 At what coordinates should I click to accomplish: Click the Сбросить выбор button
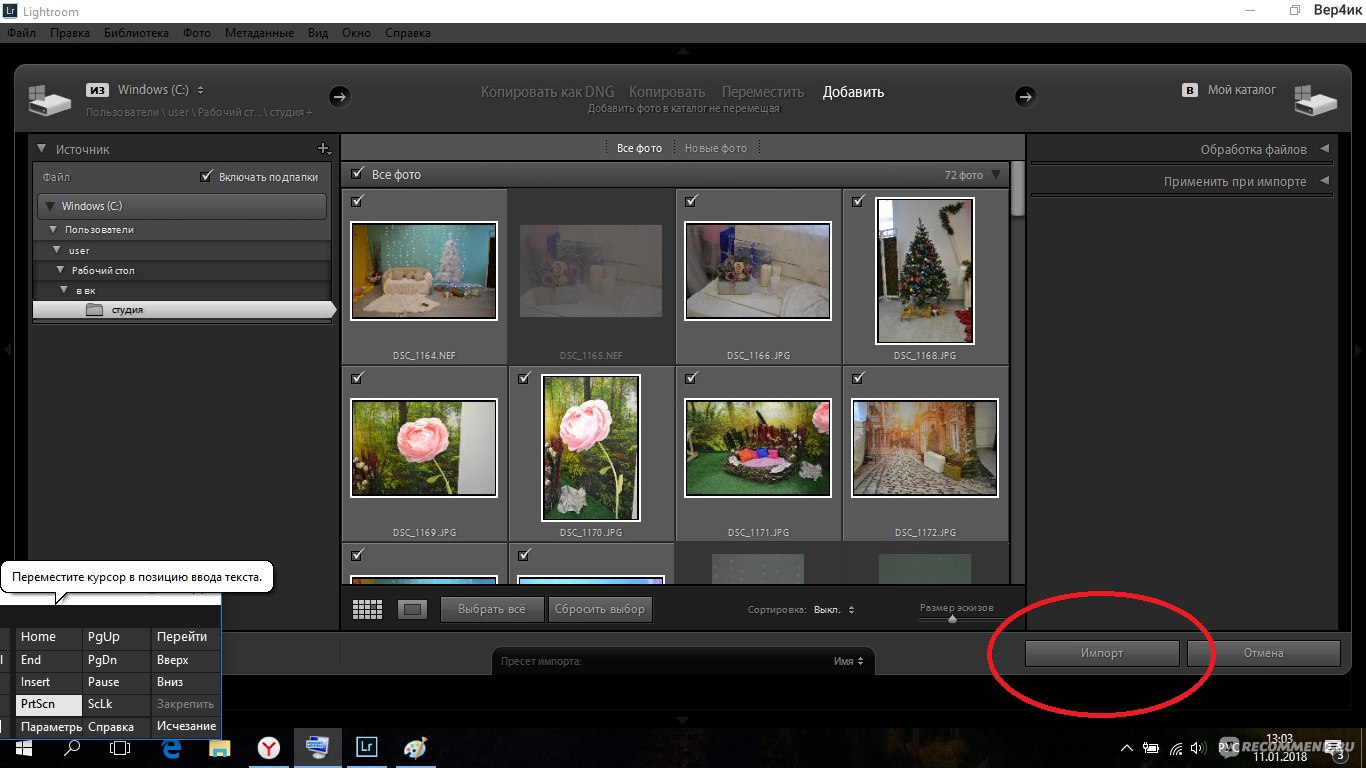(600, 609)
